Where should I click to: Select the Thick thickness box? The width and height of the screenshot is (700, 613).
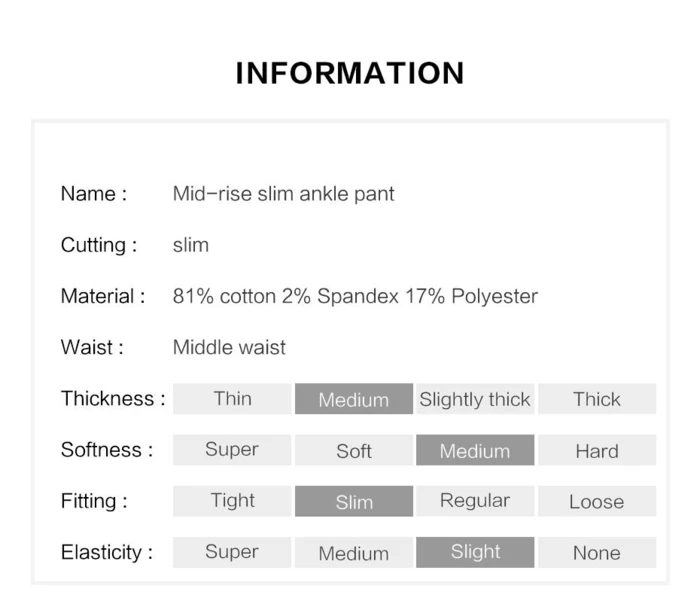(597, 399)
